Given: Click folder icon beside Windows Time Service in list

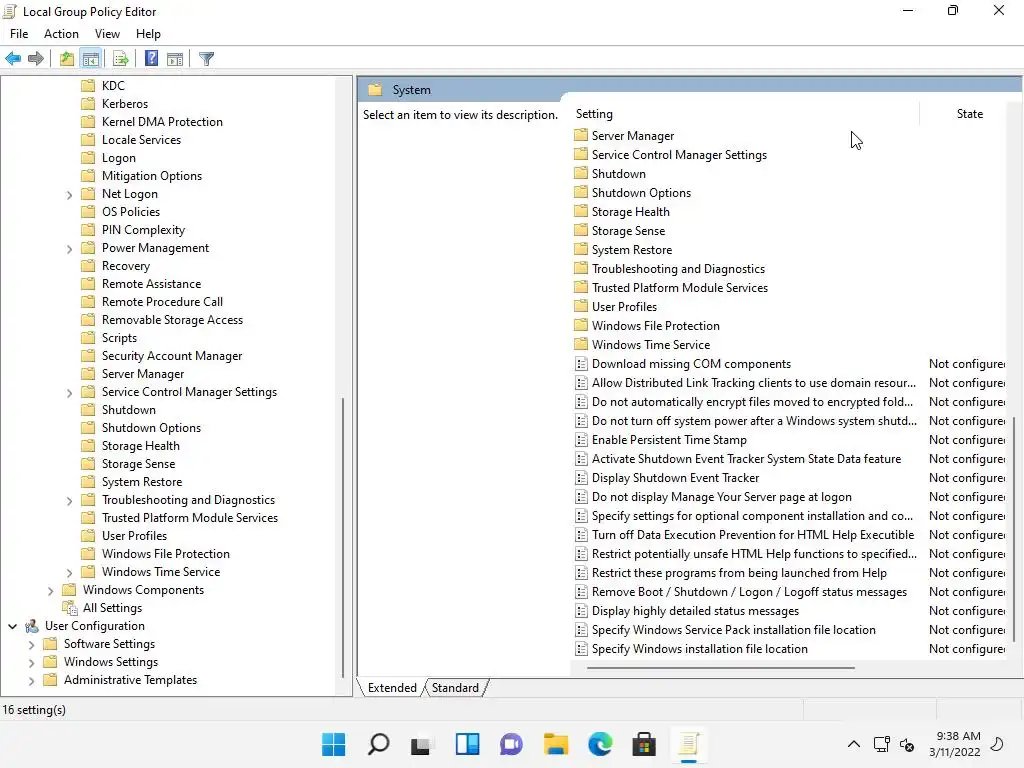Looking at the screenshot, I should coord(581,344).
